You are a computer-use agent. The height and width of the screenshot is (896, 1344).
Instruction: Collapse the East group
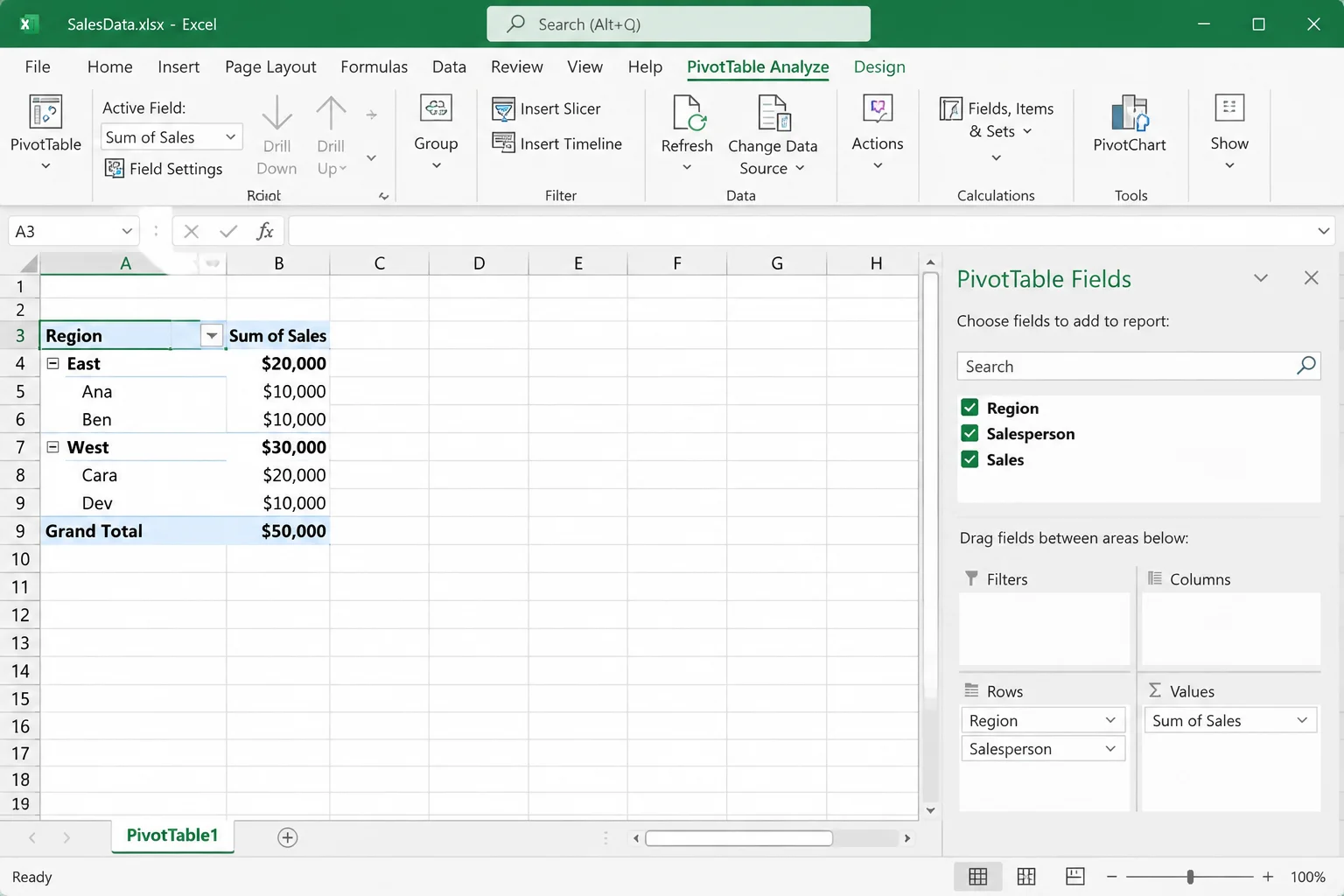pos(52,363)
